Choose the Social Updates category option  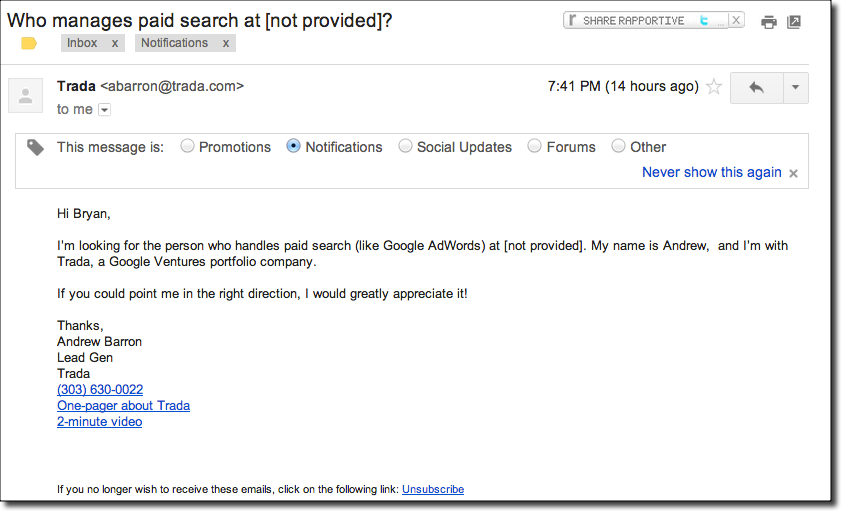pyautogui.click(x=405, y=146)
